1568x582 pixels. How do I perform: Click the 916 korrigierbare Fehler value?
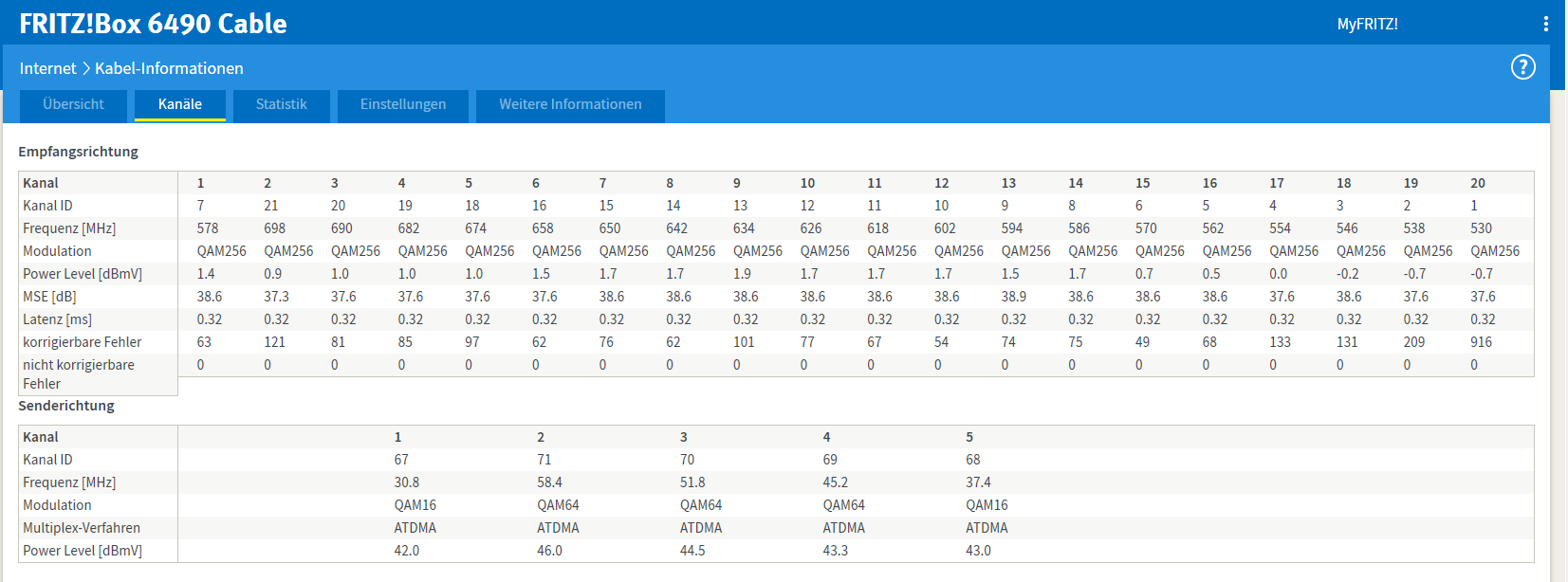pos(1481,342)
